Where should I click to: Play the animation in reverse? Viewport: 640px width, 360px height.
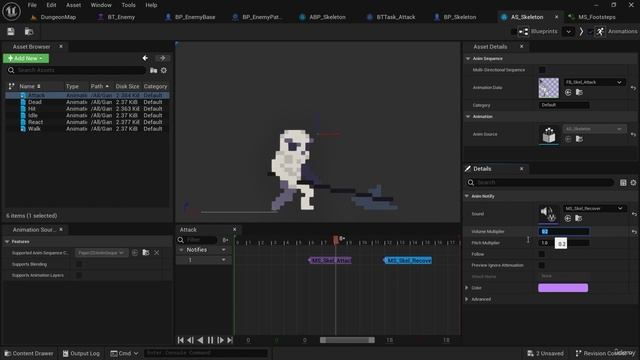[x=200, y=340]
